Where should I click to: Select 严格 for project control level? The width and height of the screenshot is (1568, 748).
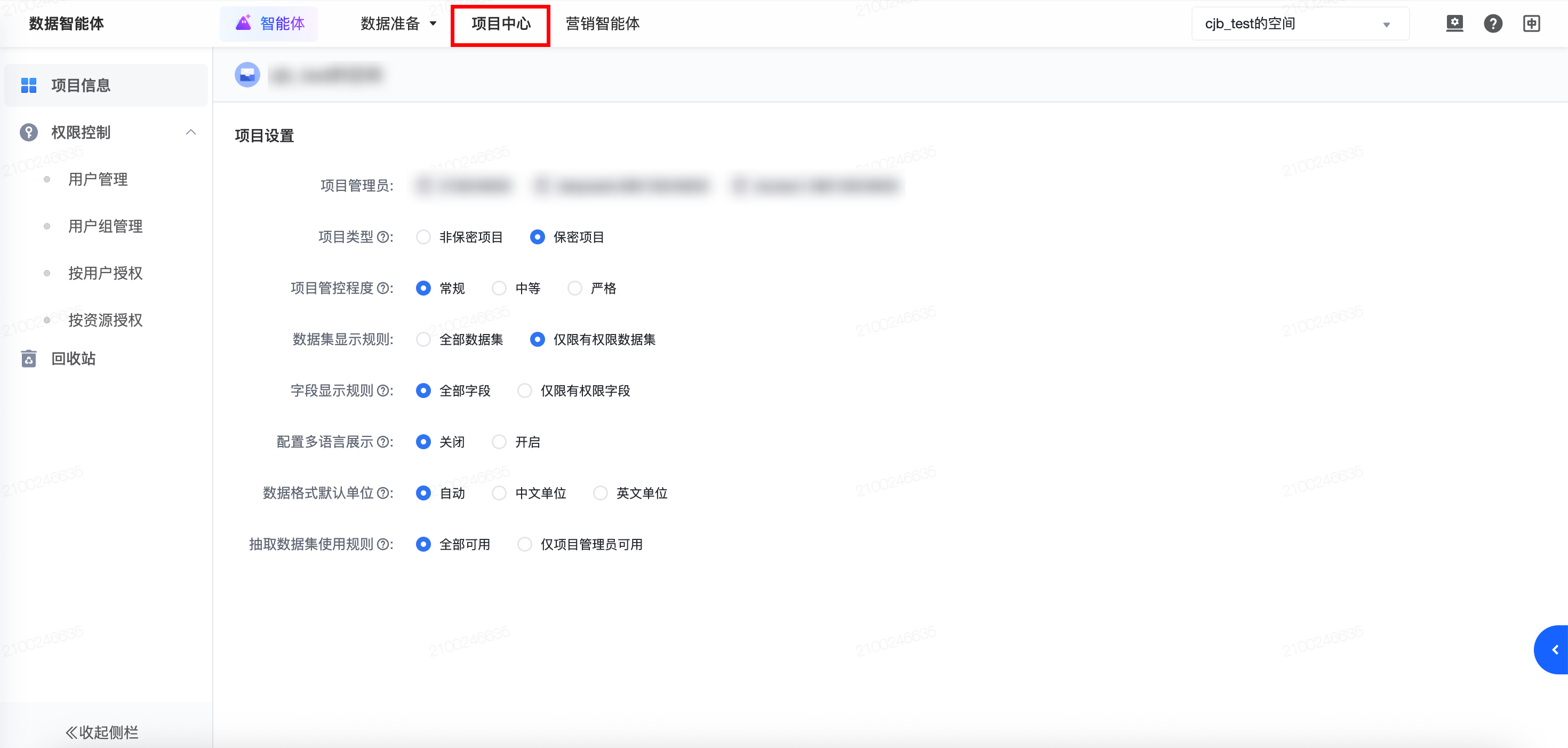(574, 288)
